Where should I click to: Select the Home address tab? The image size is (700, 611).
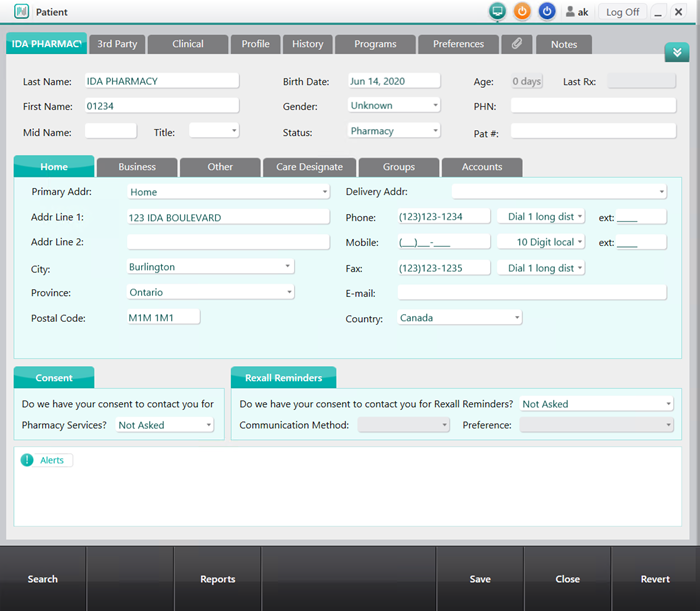54,166
